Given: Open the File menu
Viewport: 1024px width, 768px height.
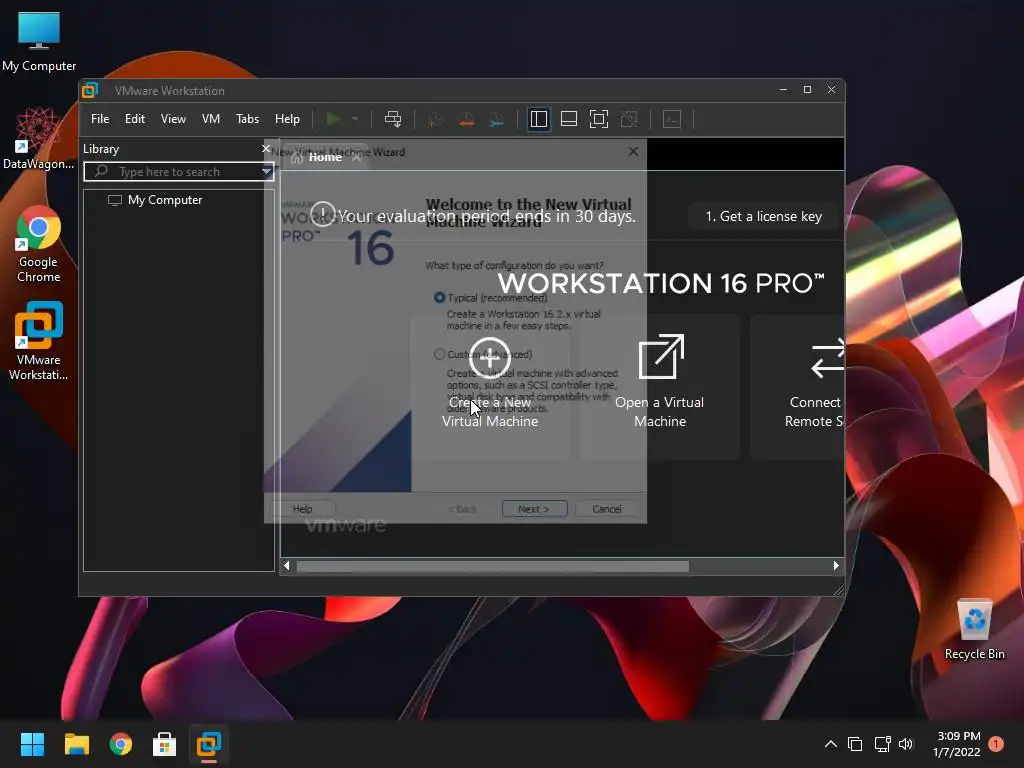Looking at the screenshot, I should click(x=100, y=119).
